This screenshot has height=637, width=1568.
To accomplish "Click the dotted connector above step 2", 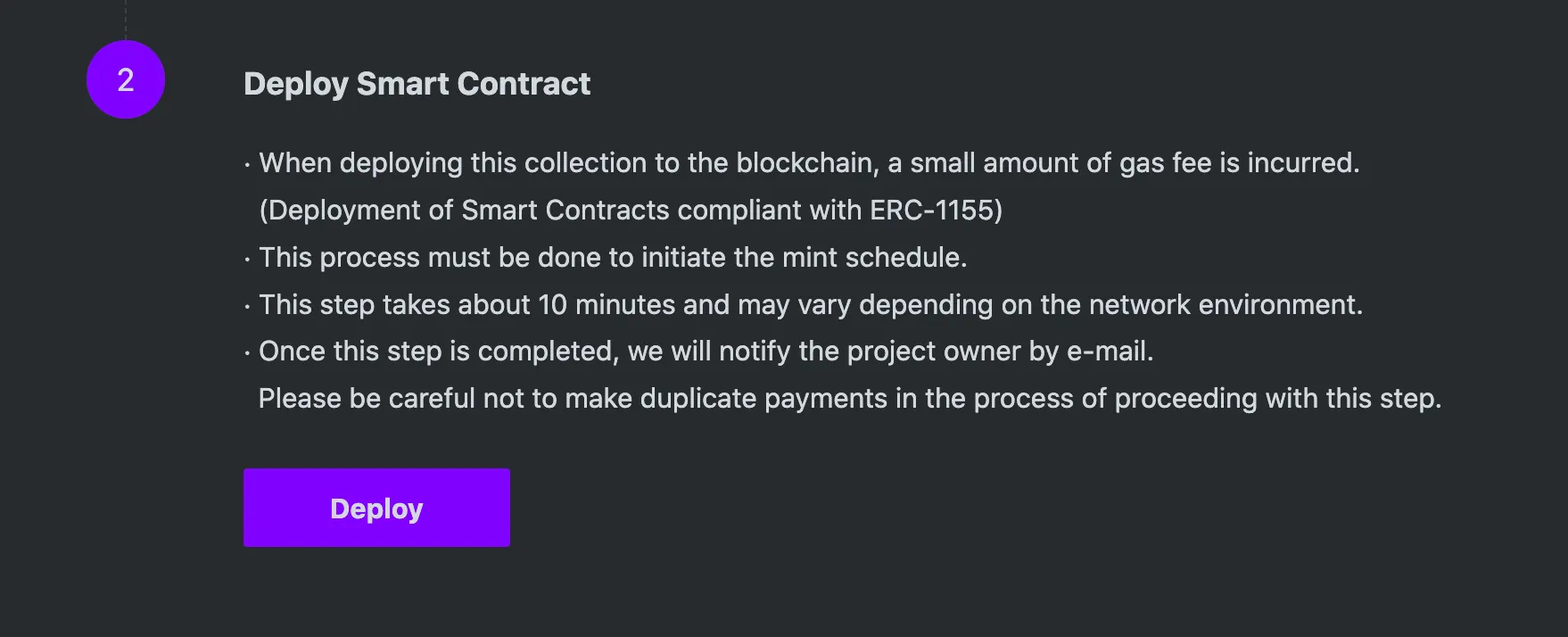I will (126, 18).
